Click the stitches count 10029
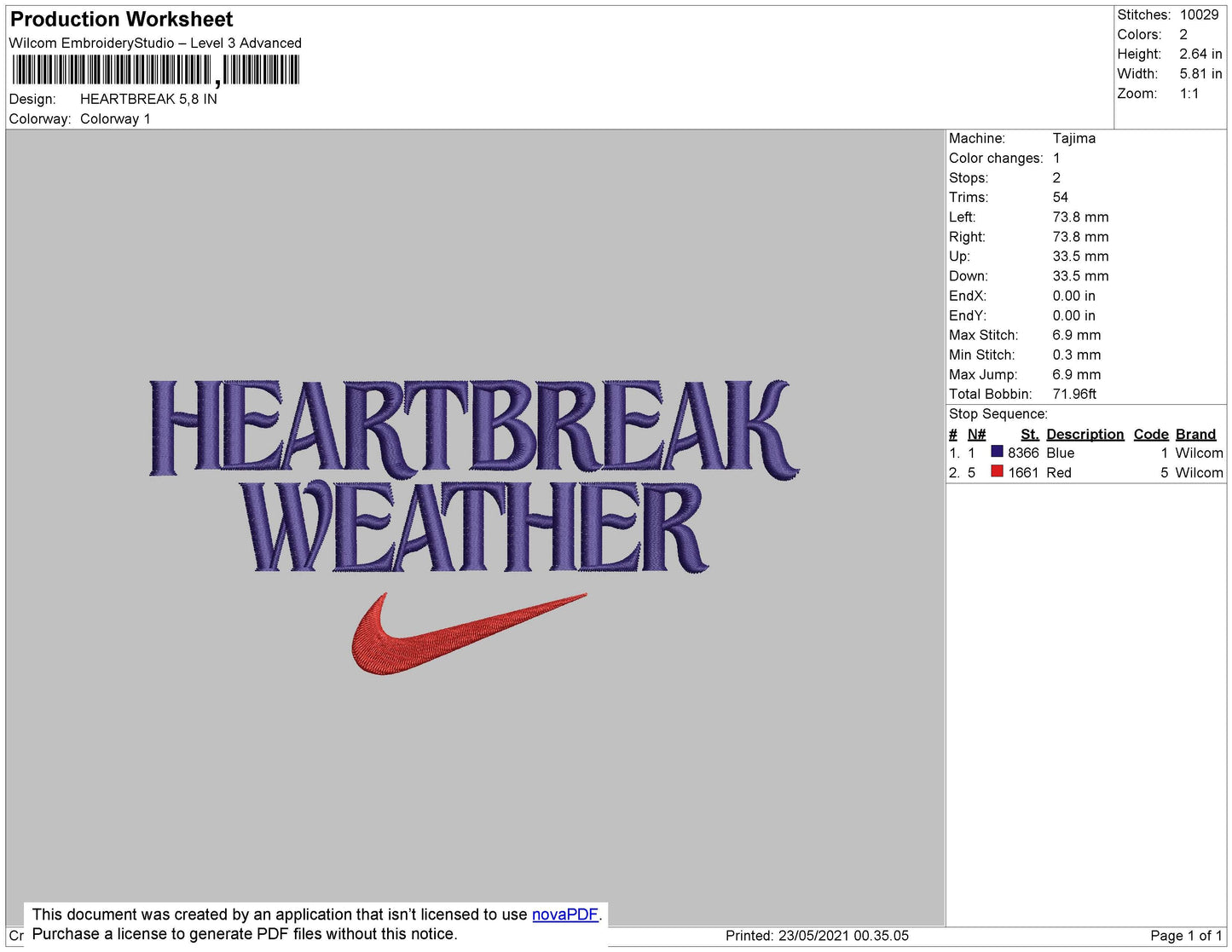This screenshot has height=952, width=1232. [1199, 14]
